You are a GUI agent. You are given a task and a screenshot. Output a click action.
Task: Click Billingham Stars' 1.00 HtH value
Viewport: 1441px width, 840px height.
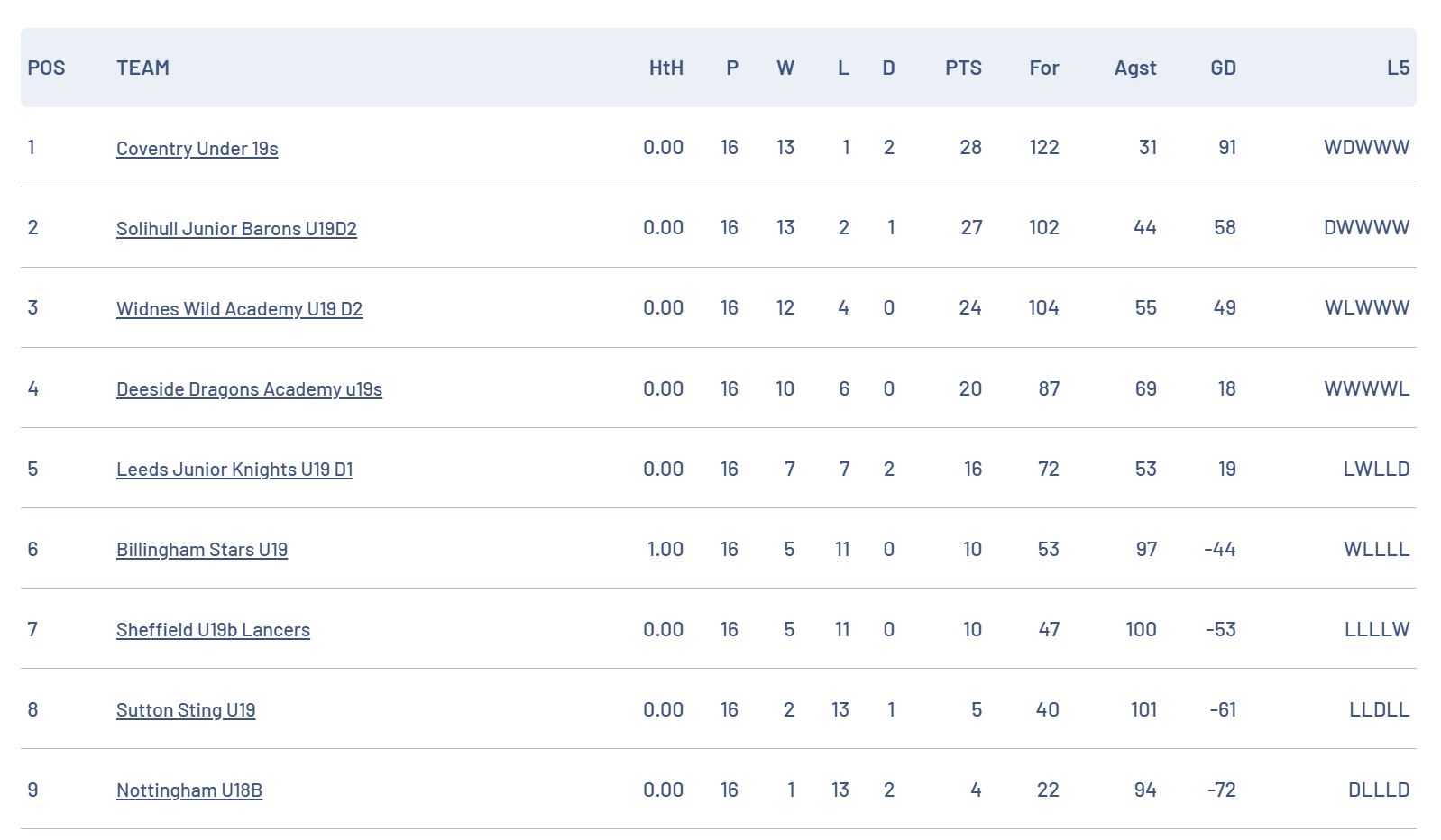tap(665, 549)
